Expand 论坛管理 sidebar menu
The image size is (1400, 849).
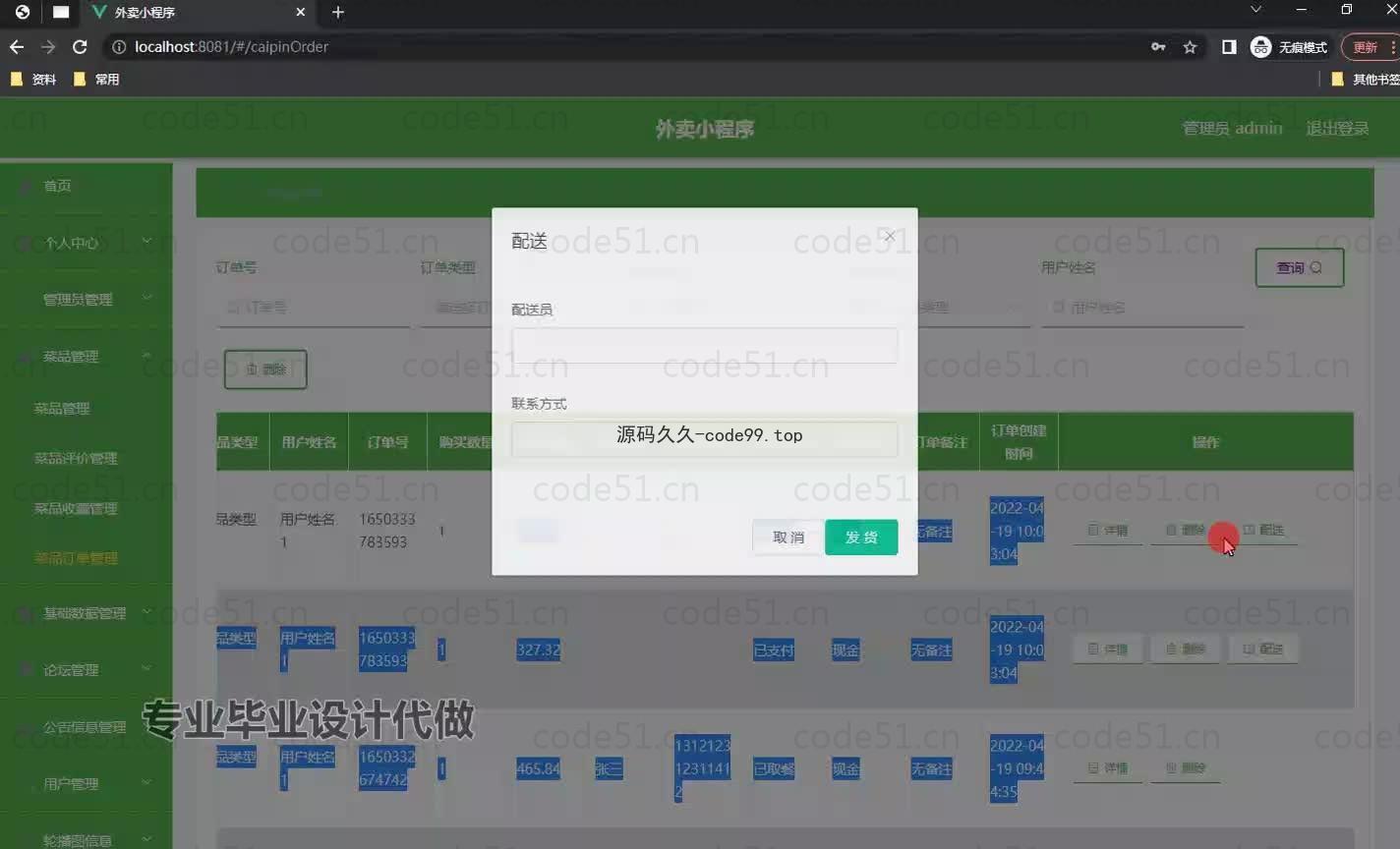87,670
